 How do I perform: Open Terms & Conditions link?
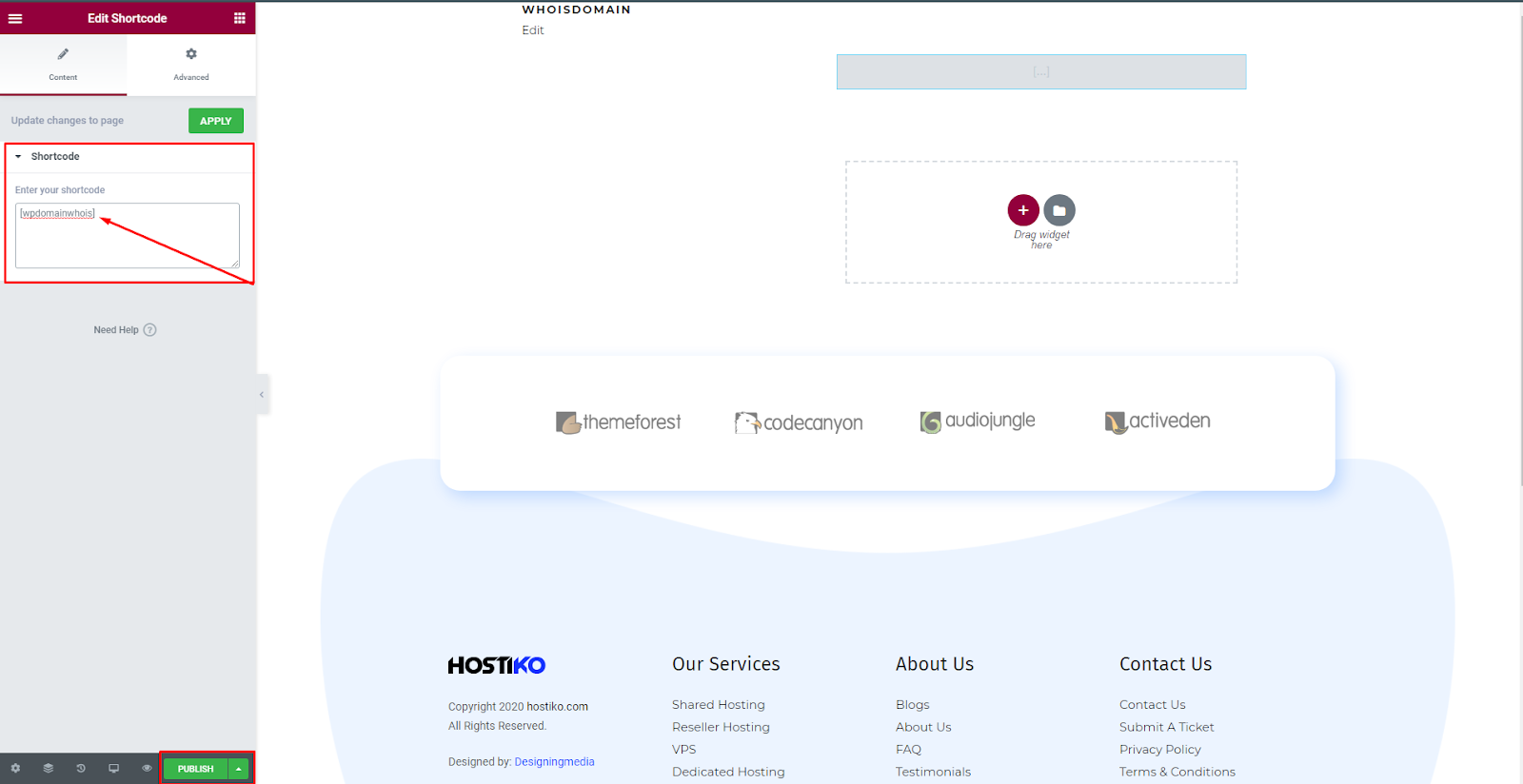click(x=1177, y=772)
